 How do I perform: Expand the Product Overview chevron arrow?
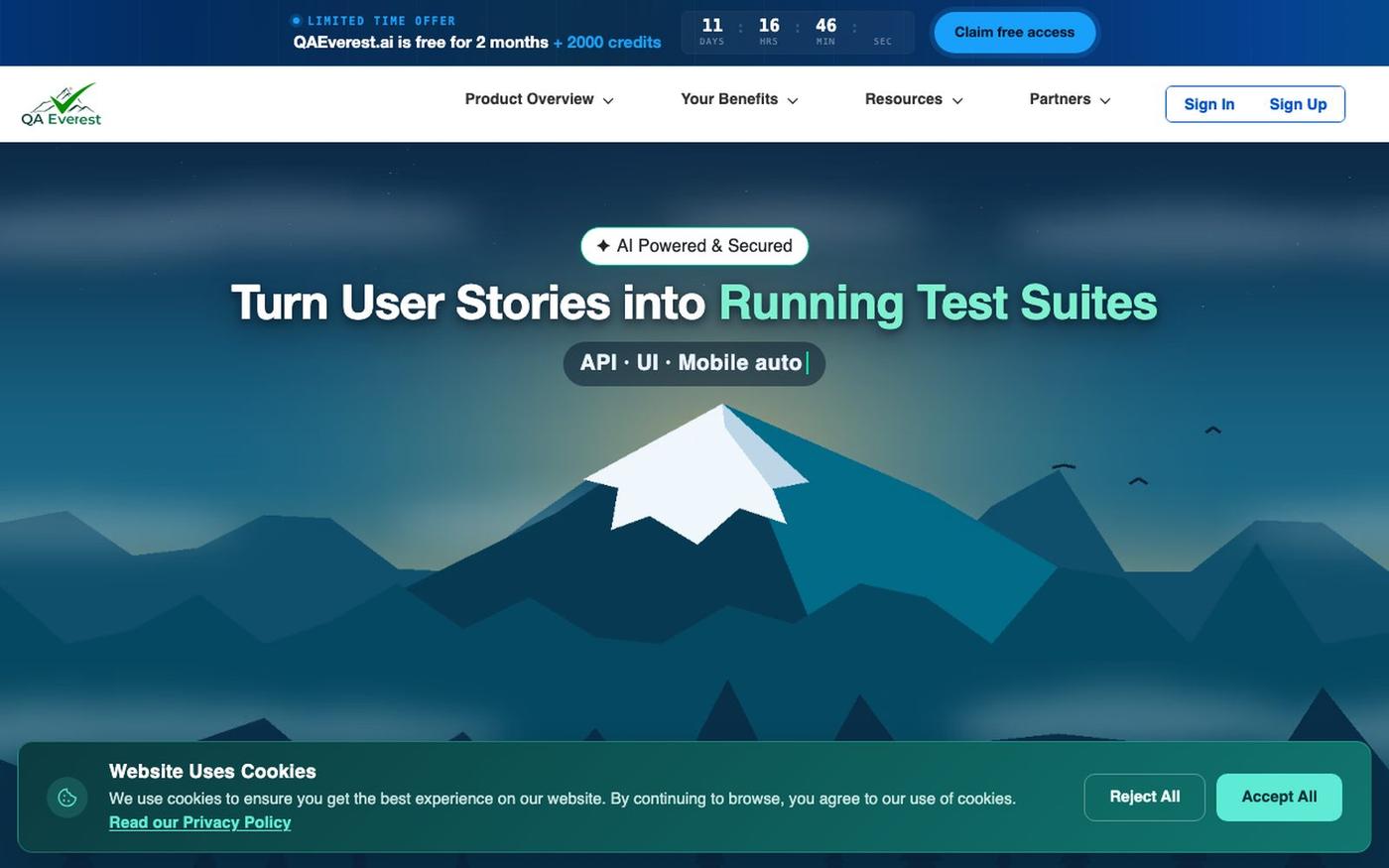tap(608, 100)
